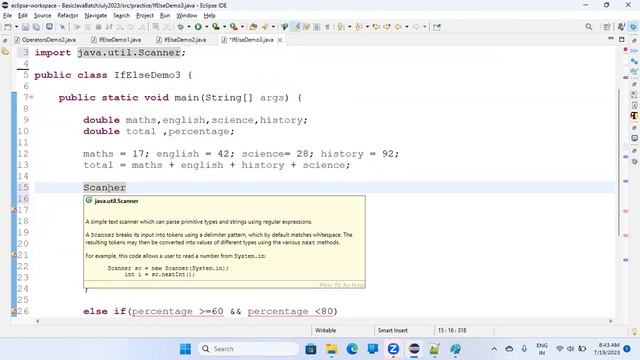Toggle Show Whitespace Characters pilcrow icon

327,27
